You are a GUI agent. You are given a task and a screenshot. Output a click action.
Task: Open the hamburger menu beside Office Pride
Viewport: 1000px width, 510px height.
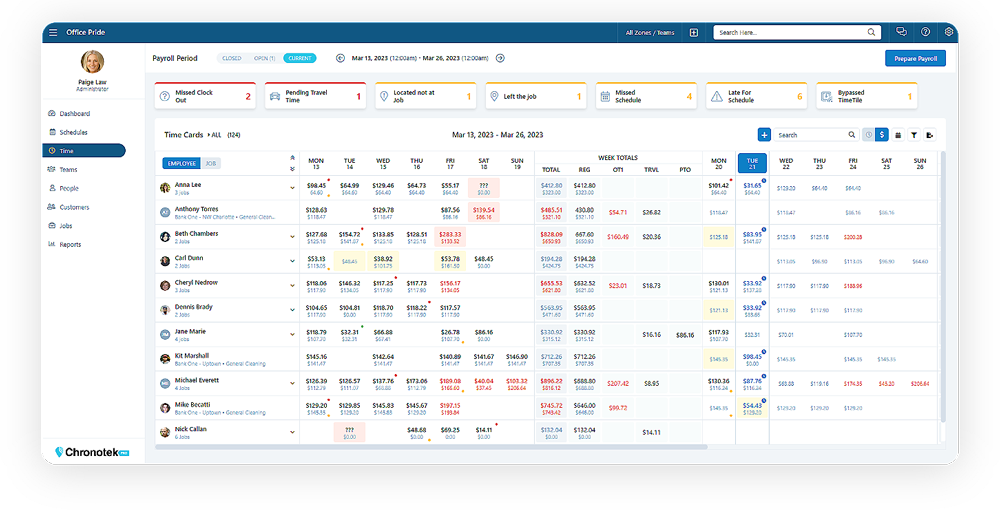point(53,32)
